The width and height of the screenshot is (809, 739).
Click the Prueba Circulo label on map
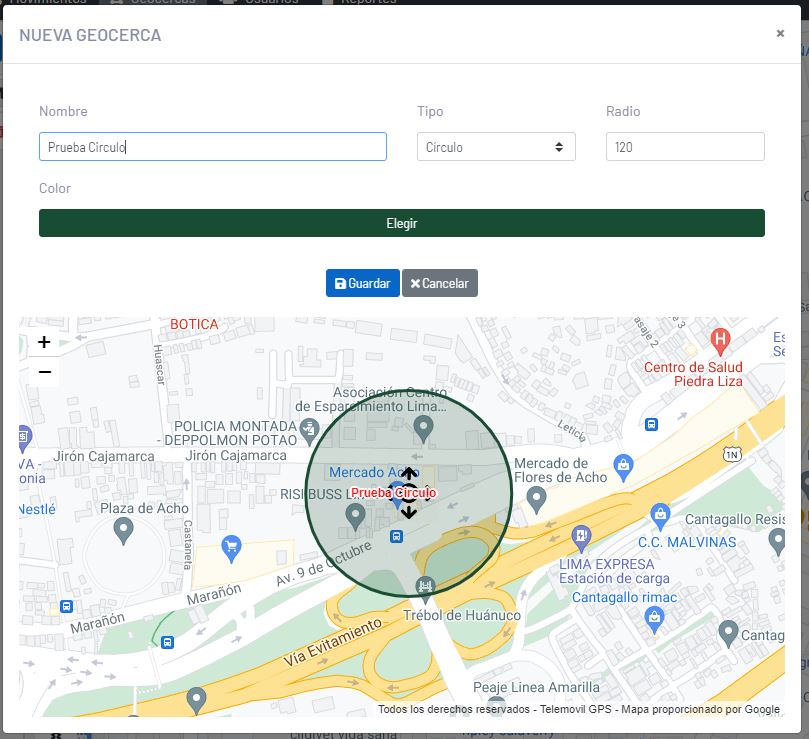(393, 493)
